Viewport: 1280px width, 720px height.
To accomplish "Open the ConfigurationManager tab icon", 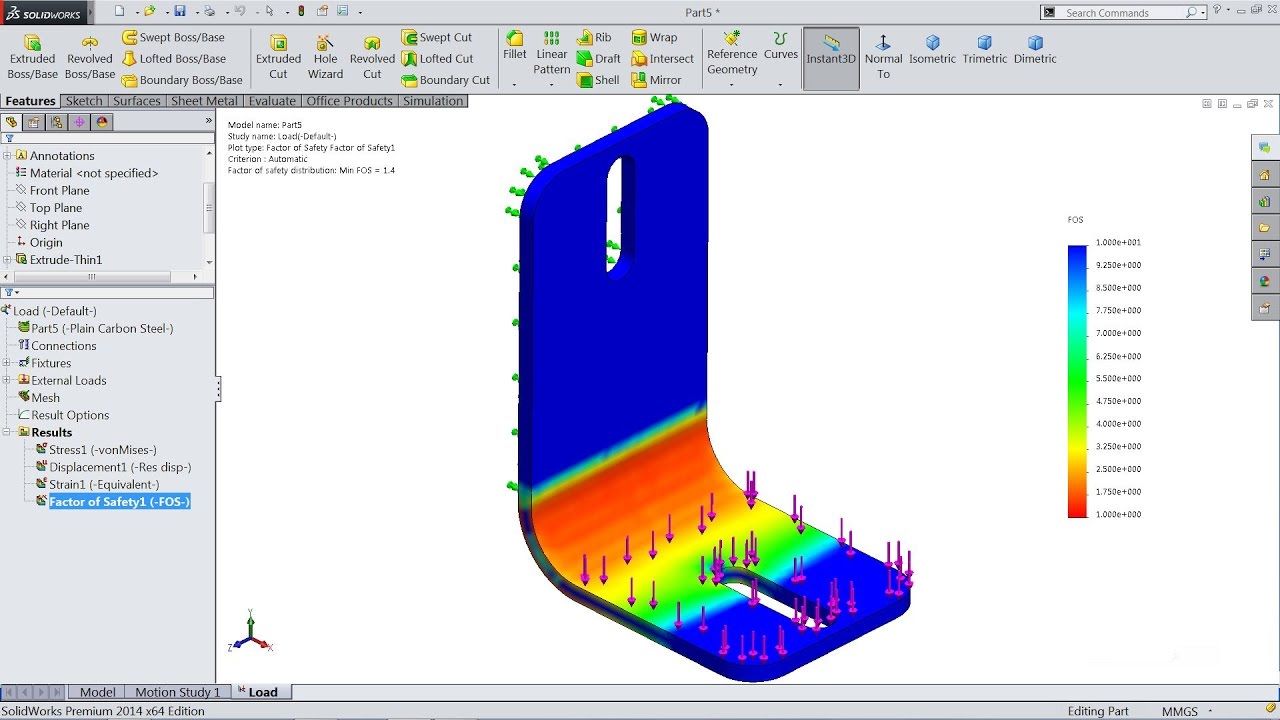I will pyautogui.click(x=56, y=122).
